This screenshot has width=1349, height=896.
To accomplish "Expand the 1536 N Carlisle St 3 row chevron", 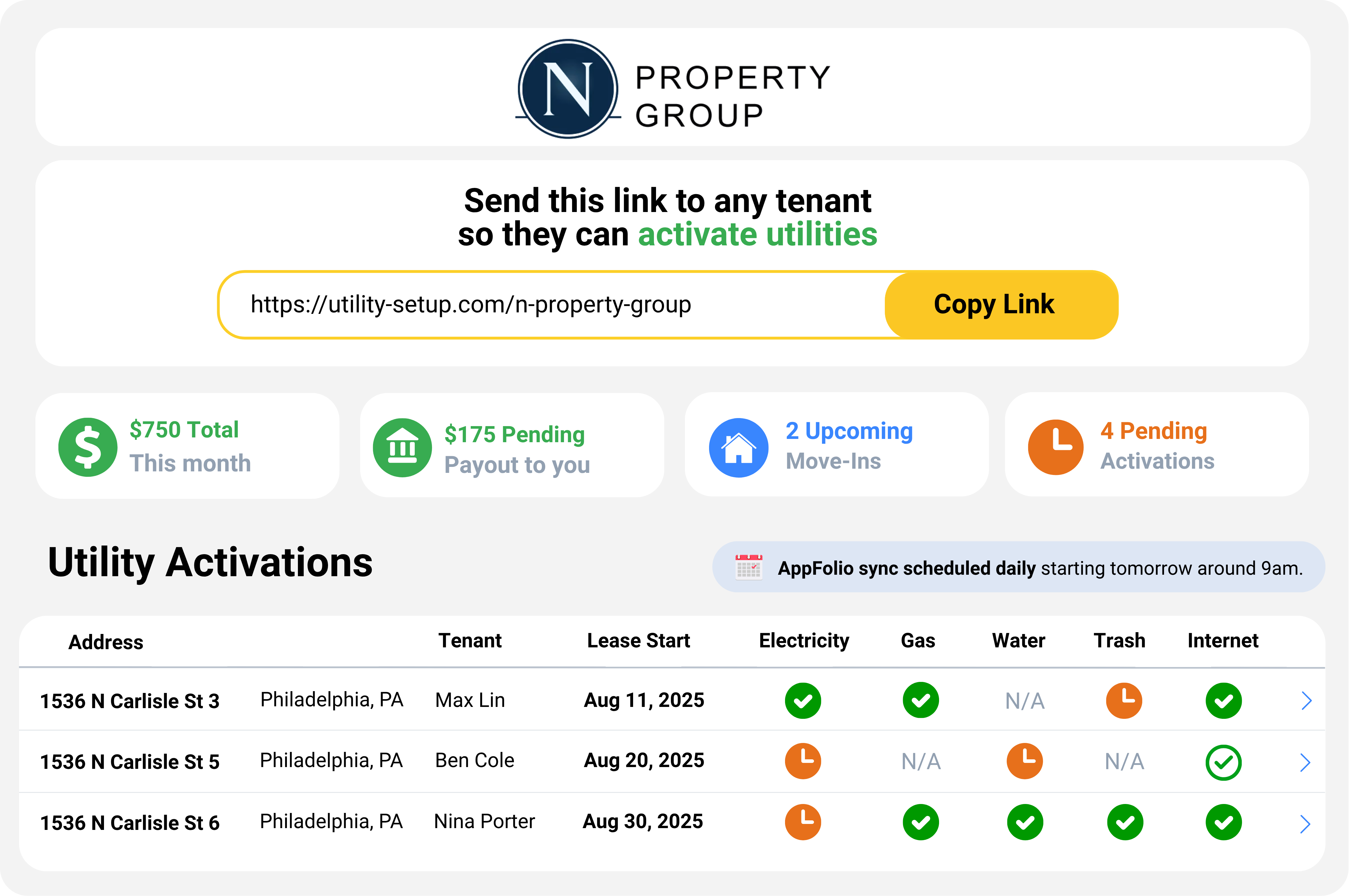I will tap(1306, 701).
